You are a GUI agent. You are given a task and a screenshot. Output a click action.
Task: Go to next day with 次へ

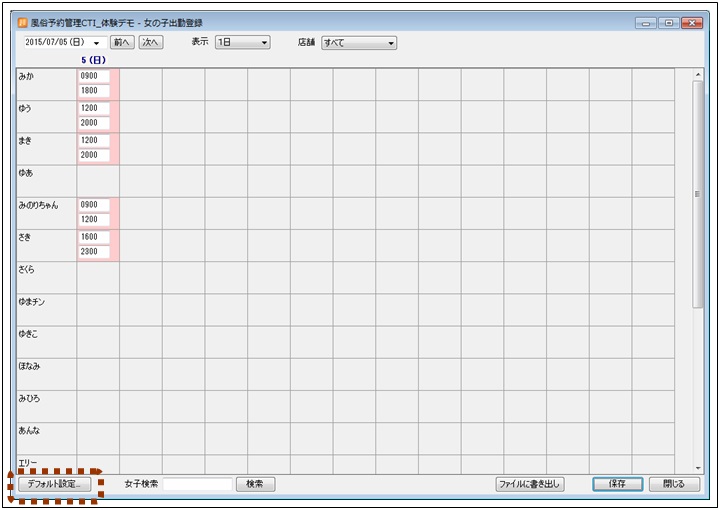click(150, 43)
